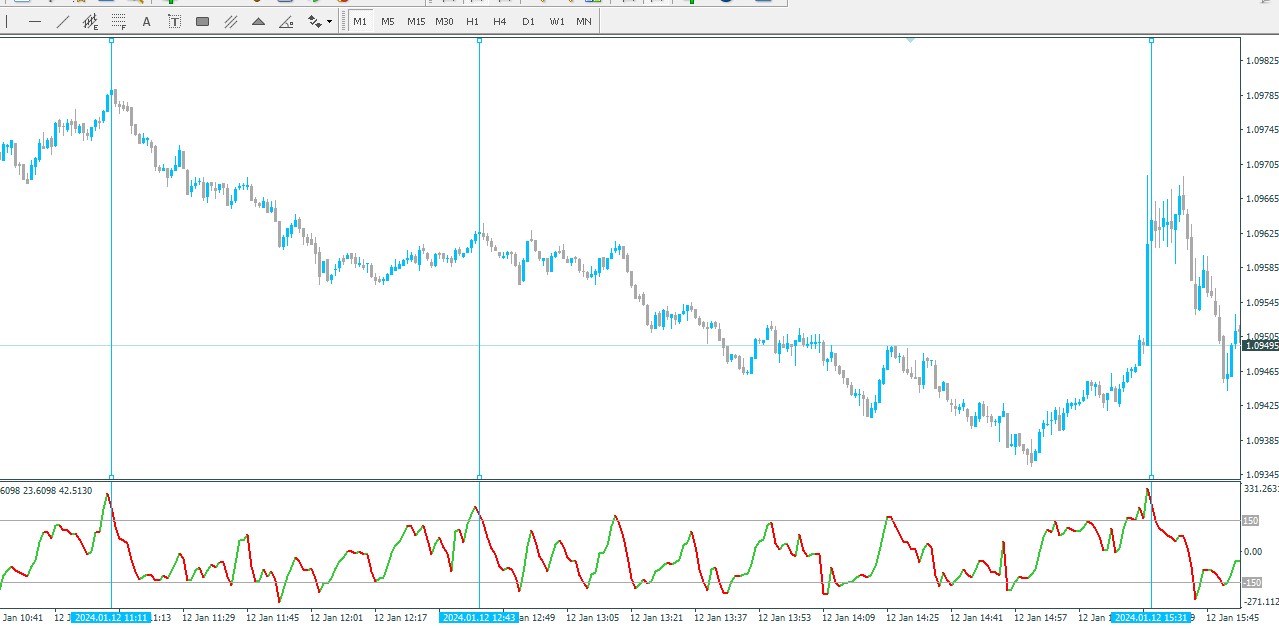Switch chart to W1 timeframe
The image size is (1279, 629).
coord(556,21)
